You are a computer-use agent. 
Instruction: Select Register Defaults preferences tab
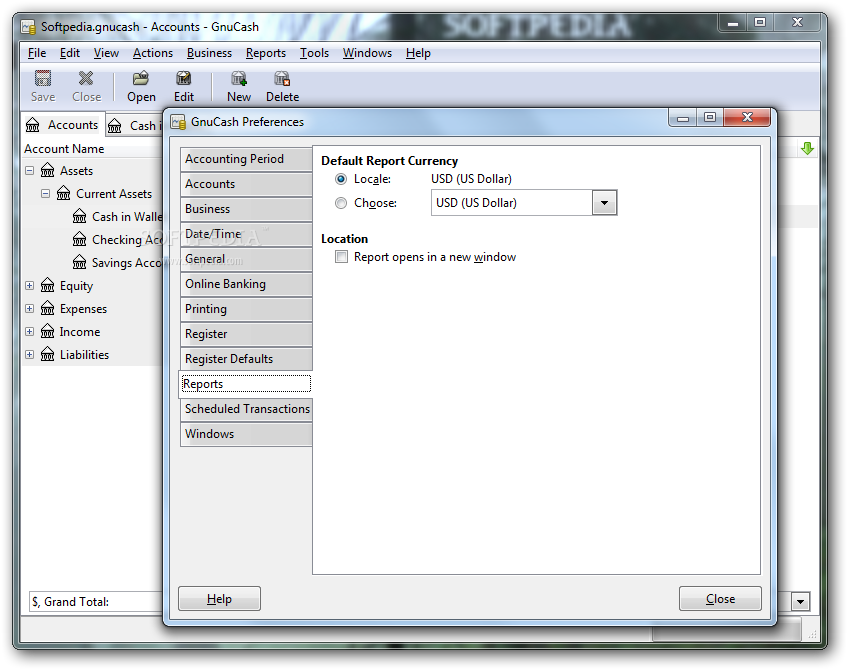[x=246, y=359]
